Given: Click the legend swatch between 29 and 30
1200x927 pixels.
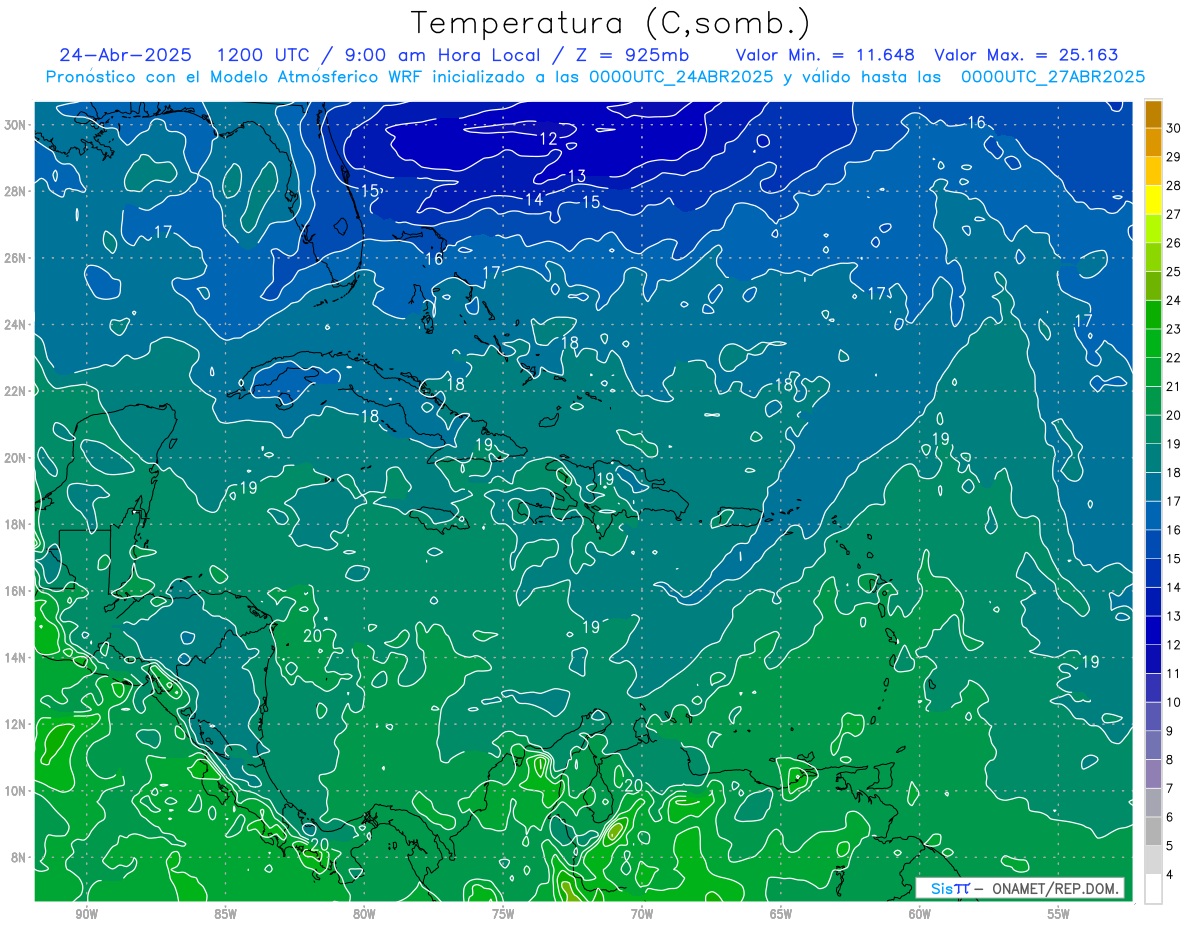Looking at the screenshot, I should point(1153,143).
